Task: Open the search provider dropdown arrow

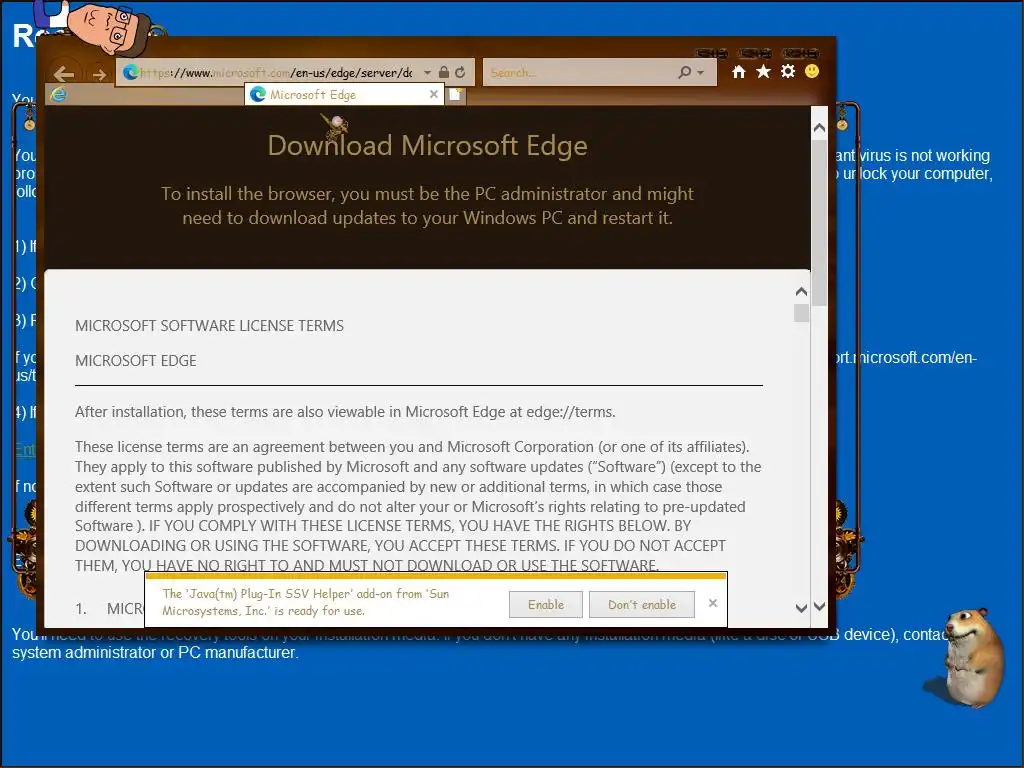Action: (x=701, y=72)
